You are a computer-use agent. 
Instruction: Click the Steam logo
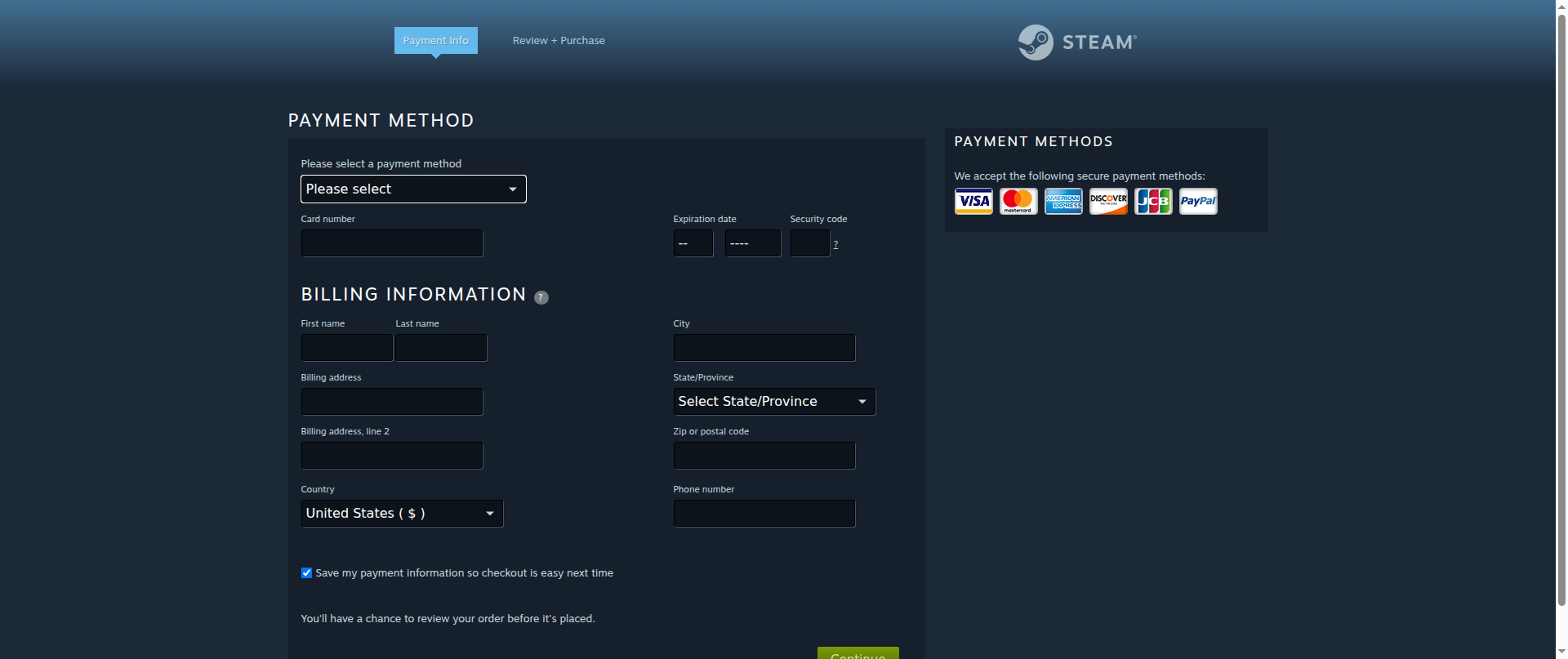(1077, 42)
